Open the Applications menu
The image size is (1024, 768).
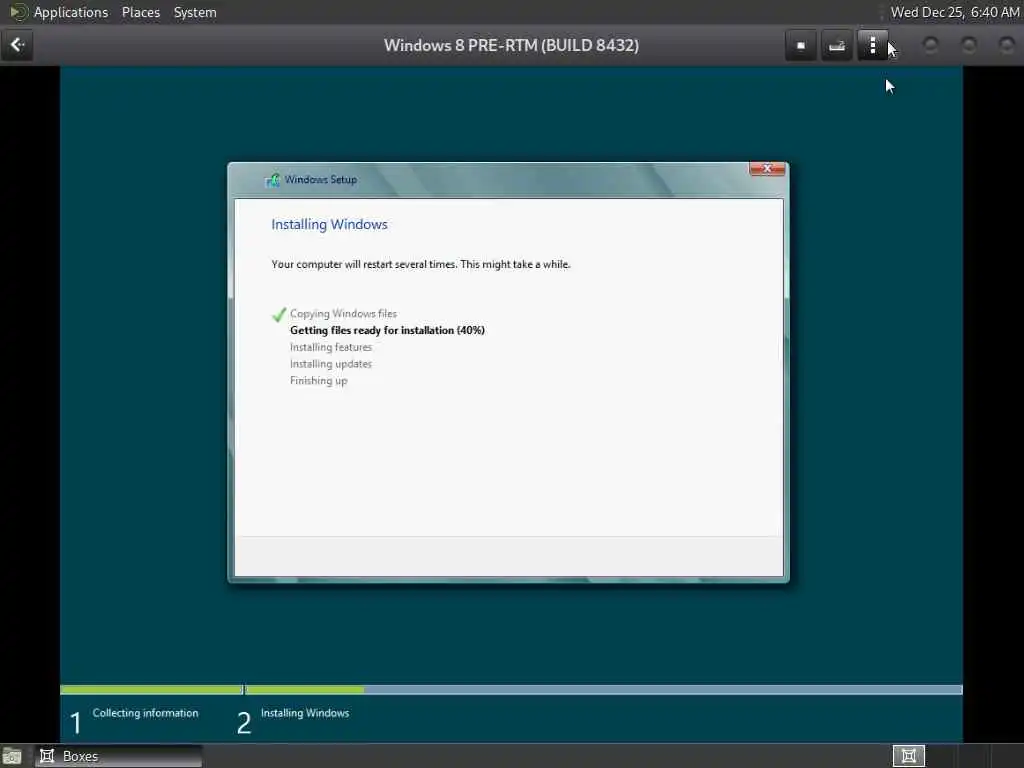click(x=71, y=12)
